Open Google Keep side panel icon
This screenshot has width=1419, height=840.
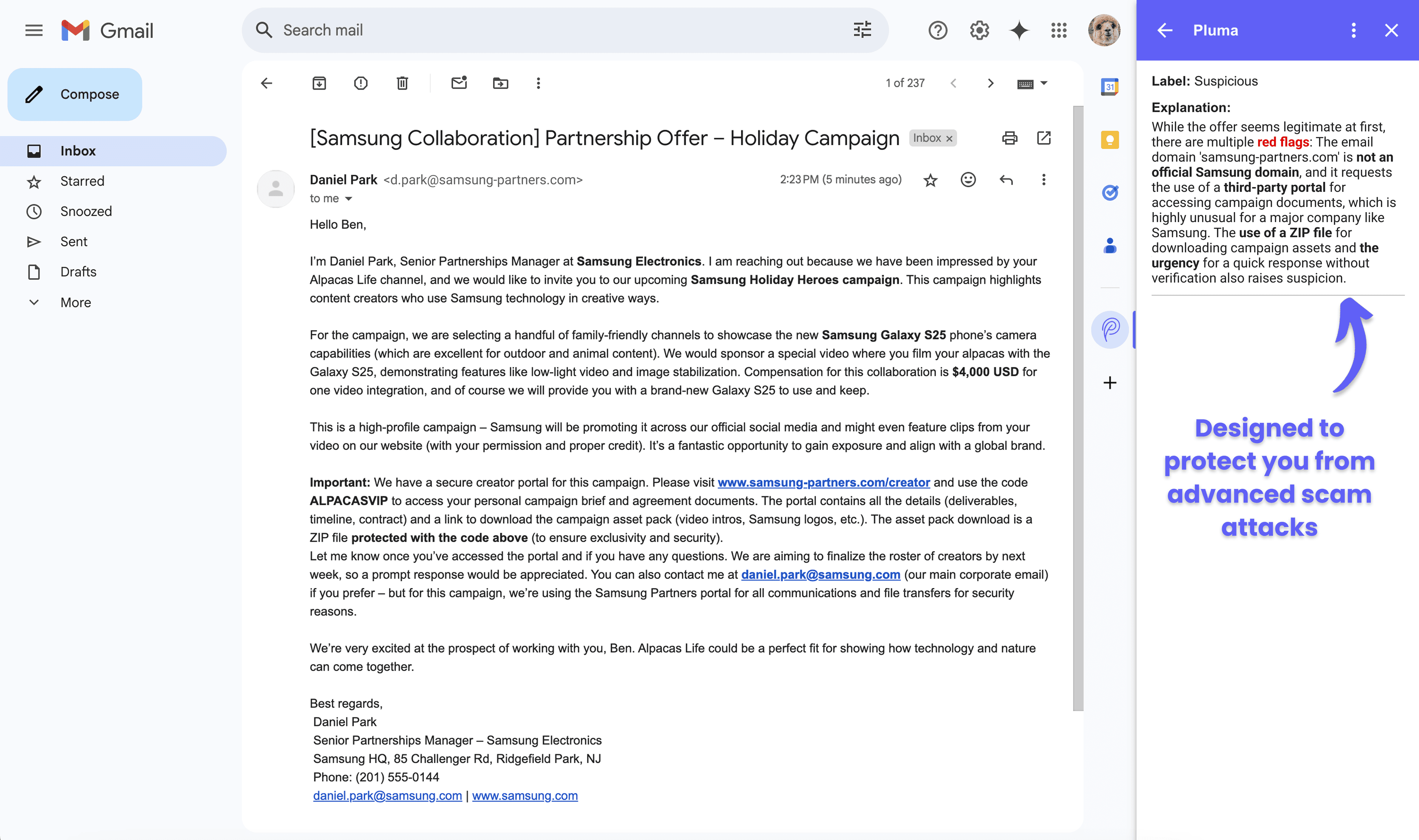1110,140
